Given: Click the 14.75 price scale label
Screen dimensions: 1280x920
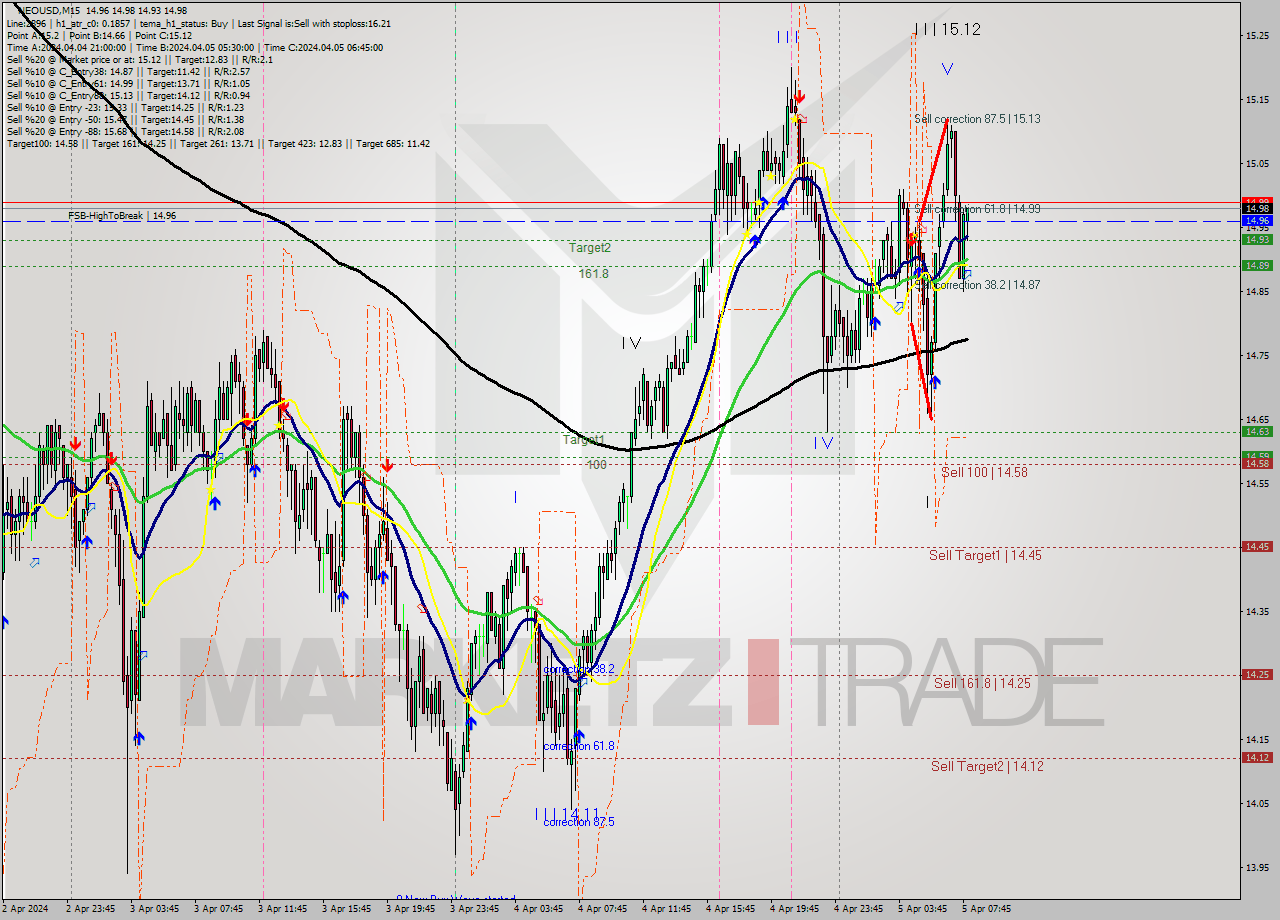Looking at the screenshot, I should (1257, 355).
